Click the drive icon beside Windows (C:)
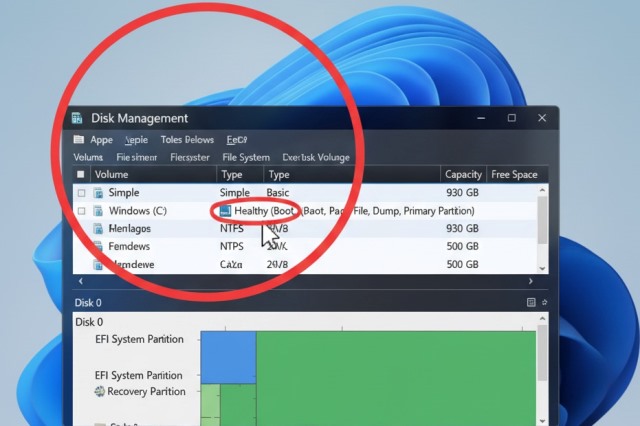Image resolution: width=640 pixels, height=426 pixels. point(98,211)
